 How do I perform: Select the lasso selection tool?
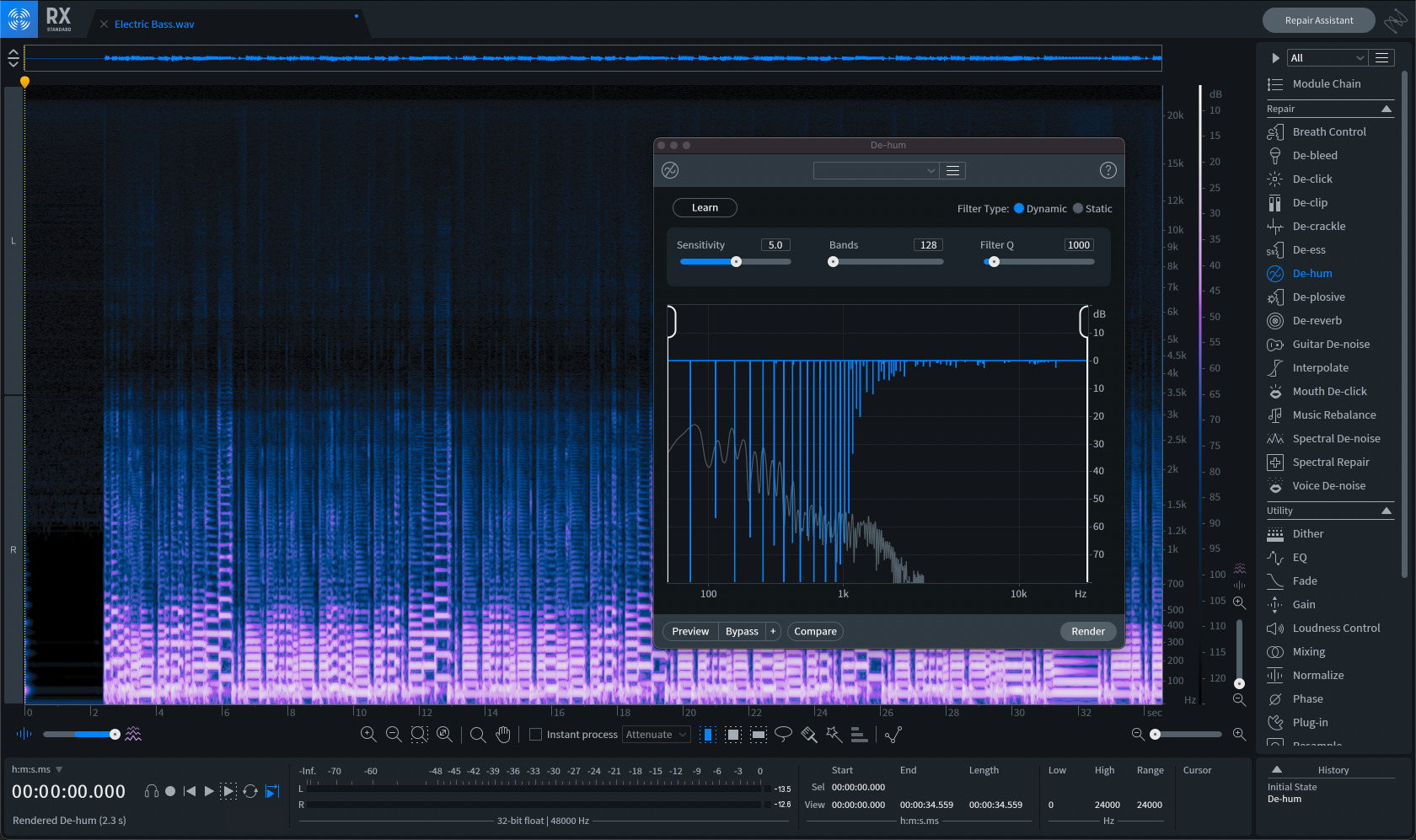783,734
